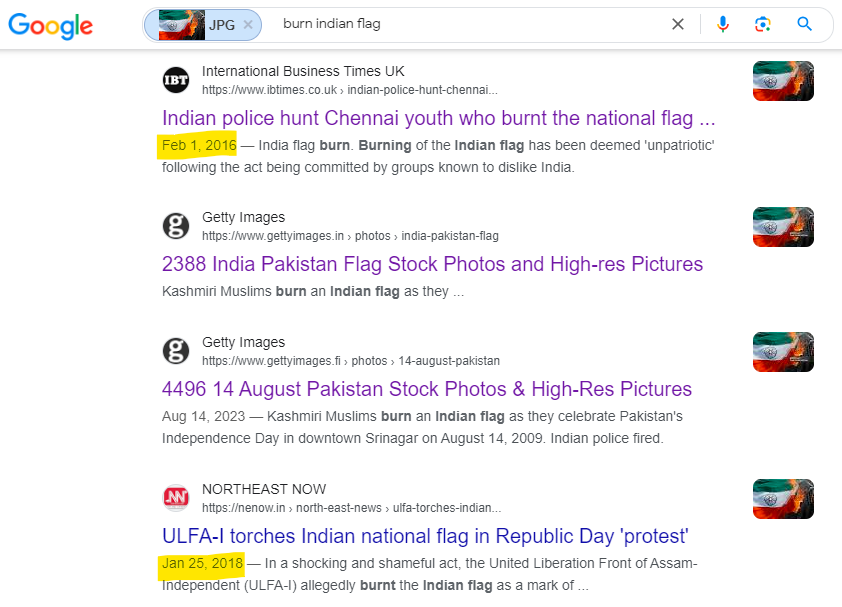Click the 'Aug 14, 2023' date text

click(203, 416)
